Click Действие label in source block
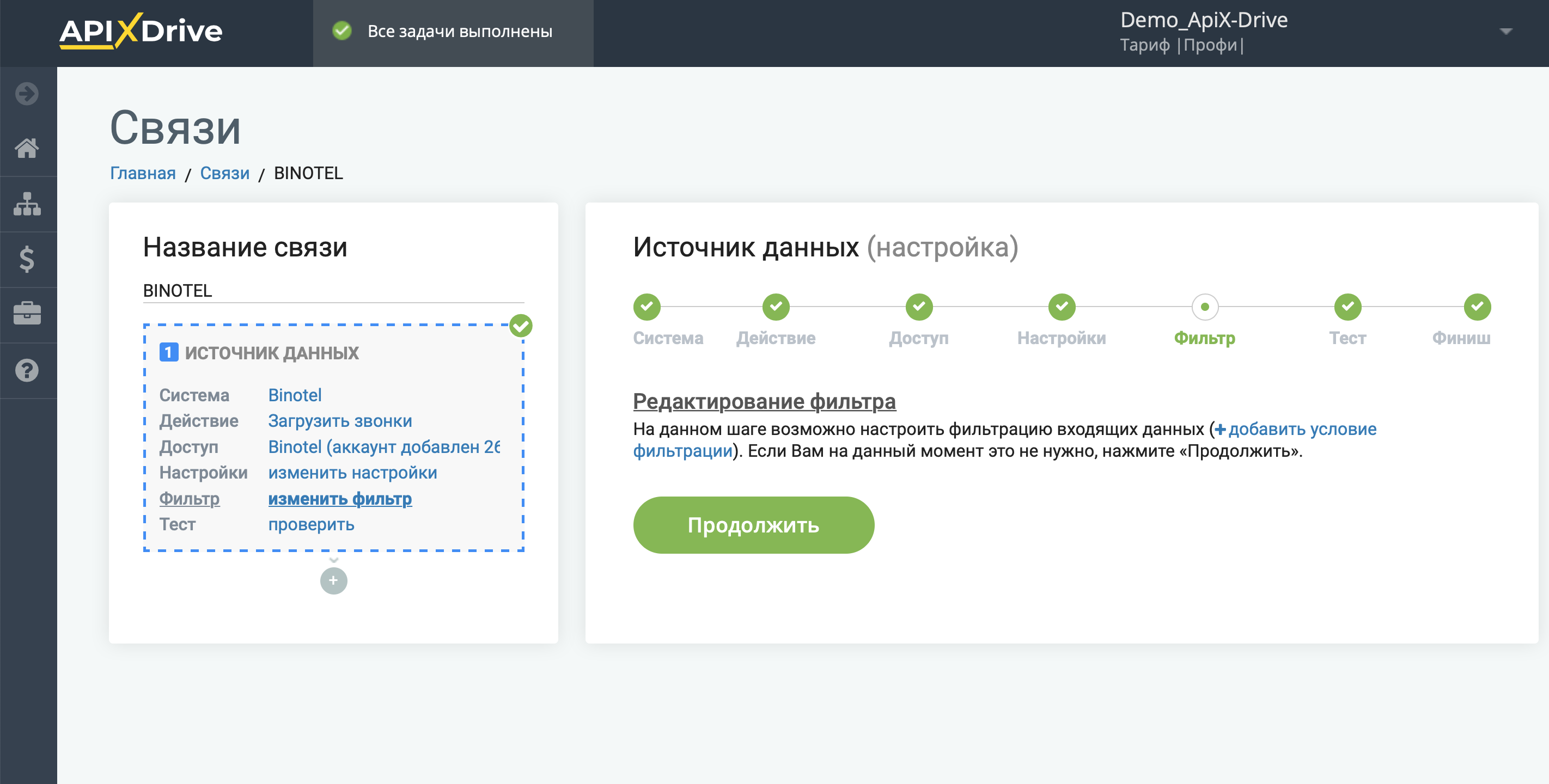Screen dimensions: 1549x784 tap(199, 421)
